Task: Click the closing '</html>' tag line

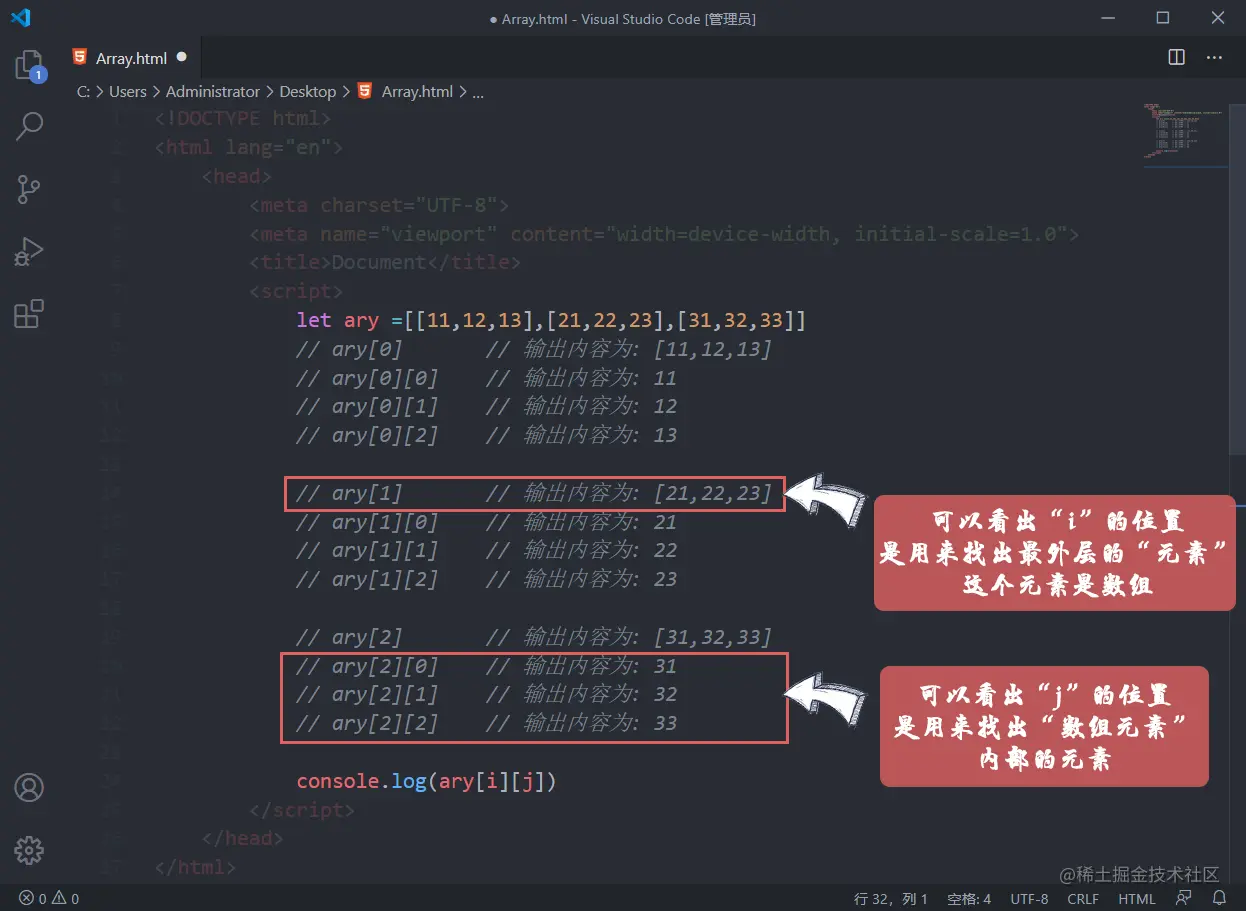Action: (x=195, y=867)
